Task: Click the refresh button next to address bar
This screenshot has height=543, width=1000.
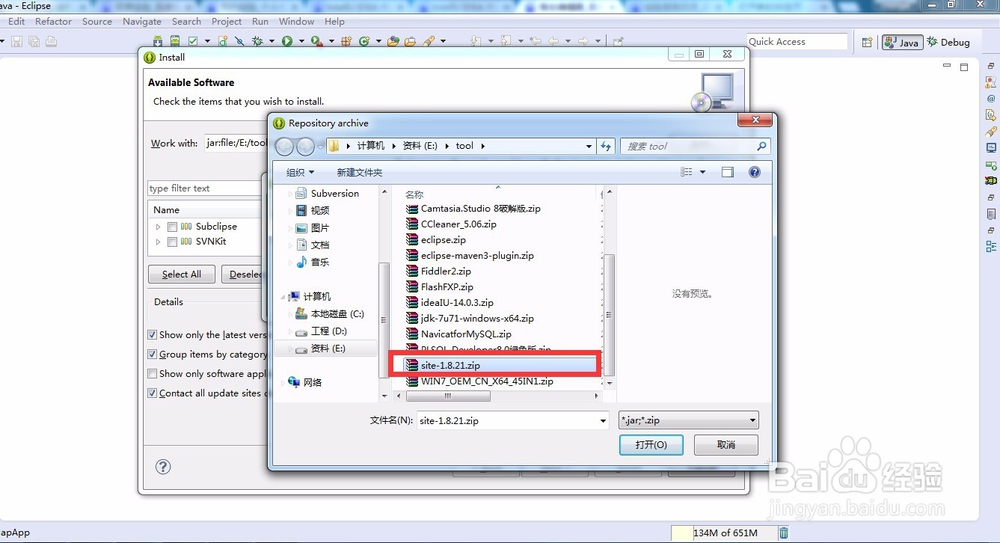Action: (606, 146)
